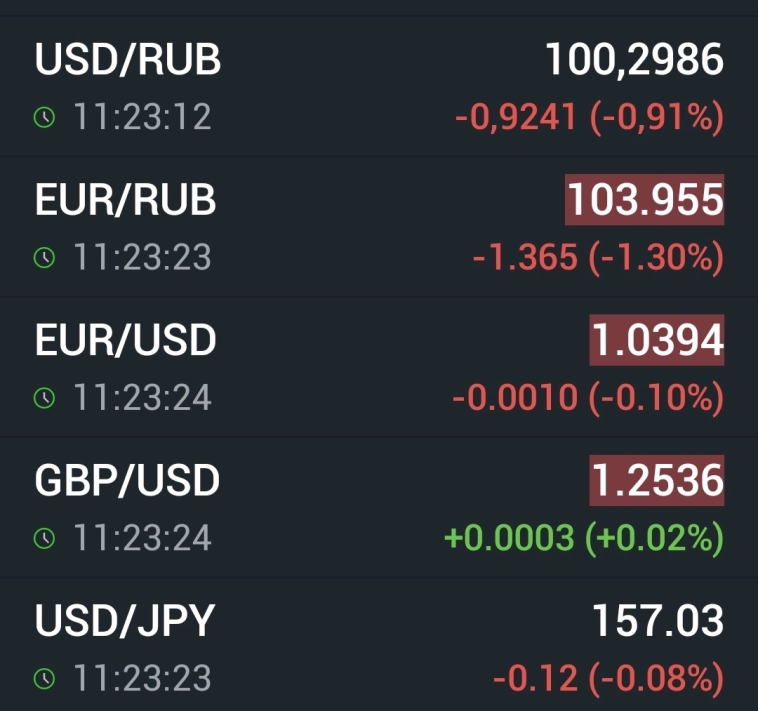Click the clock icon under GBP/USD

click(x=45, y=539)
